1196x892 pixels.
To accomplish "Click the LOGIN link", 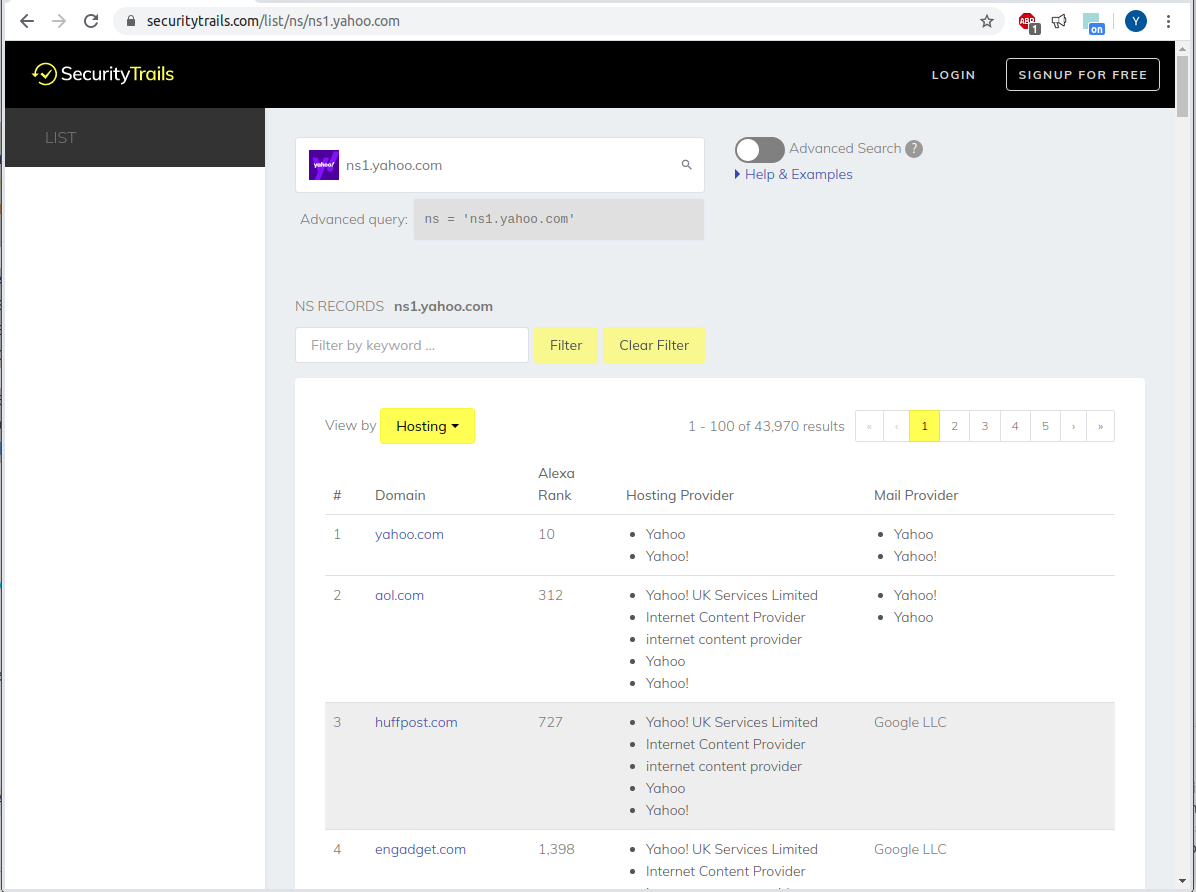I will click(953, 75).
